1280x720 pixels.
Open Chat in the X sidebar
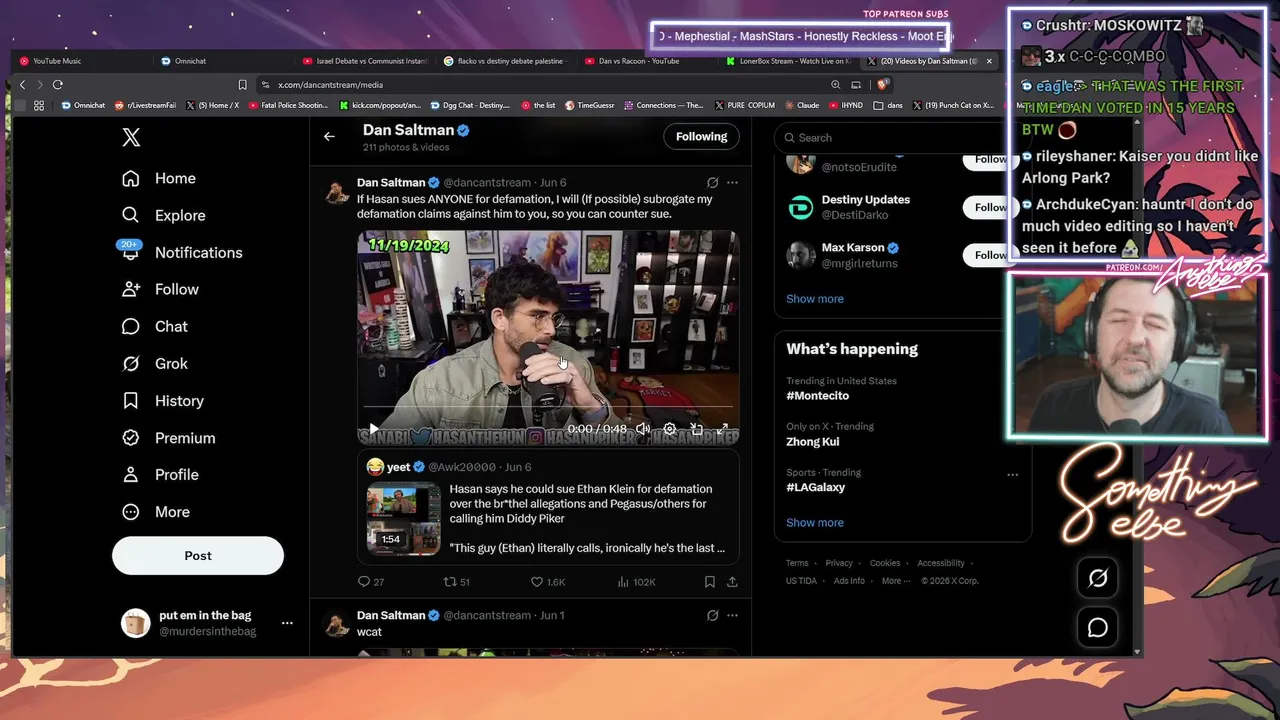point(155,326)
